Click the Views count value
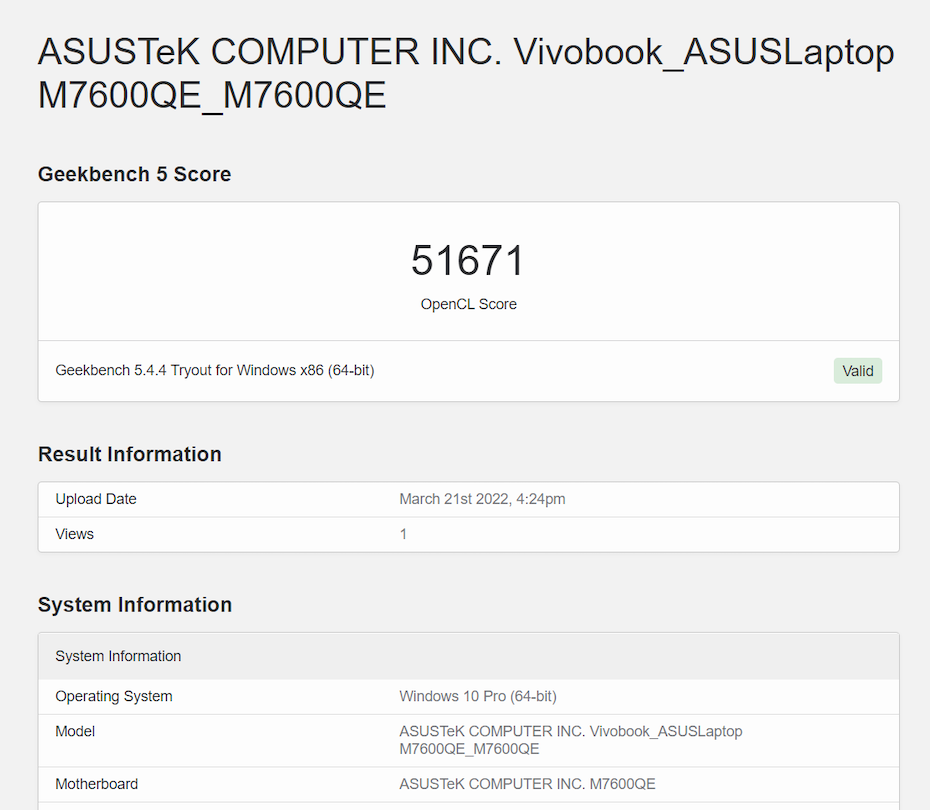 tap(403, 534)
